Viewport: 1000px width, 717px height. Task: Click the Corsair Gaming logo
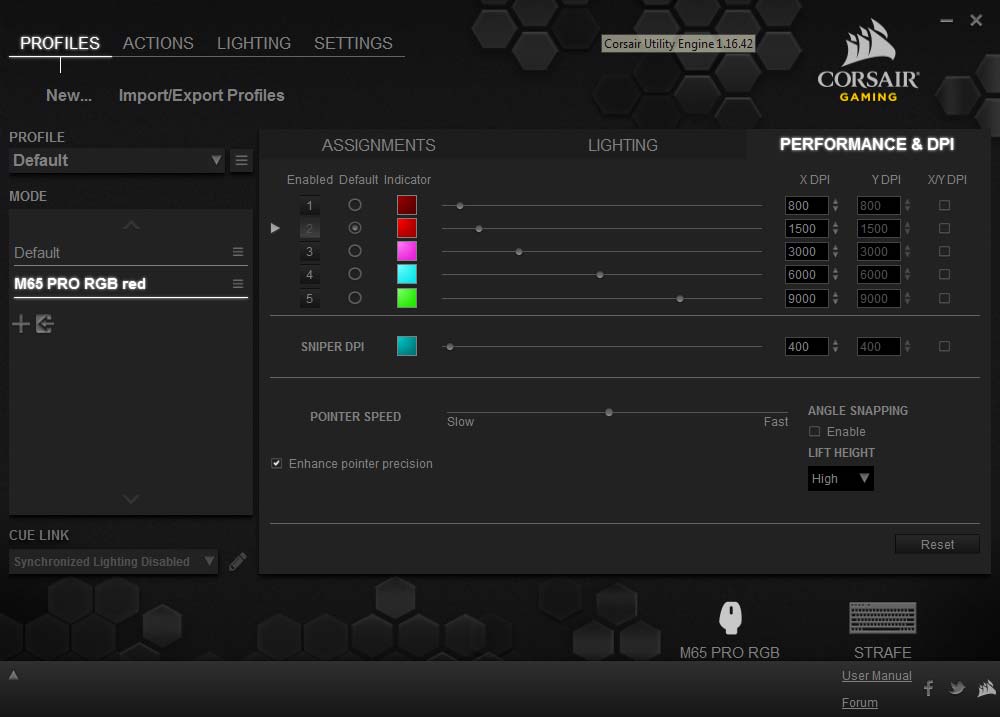point(869,61)
